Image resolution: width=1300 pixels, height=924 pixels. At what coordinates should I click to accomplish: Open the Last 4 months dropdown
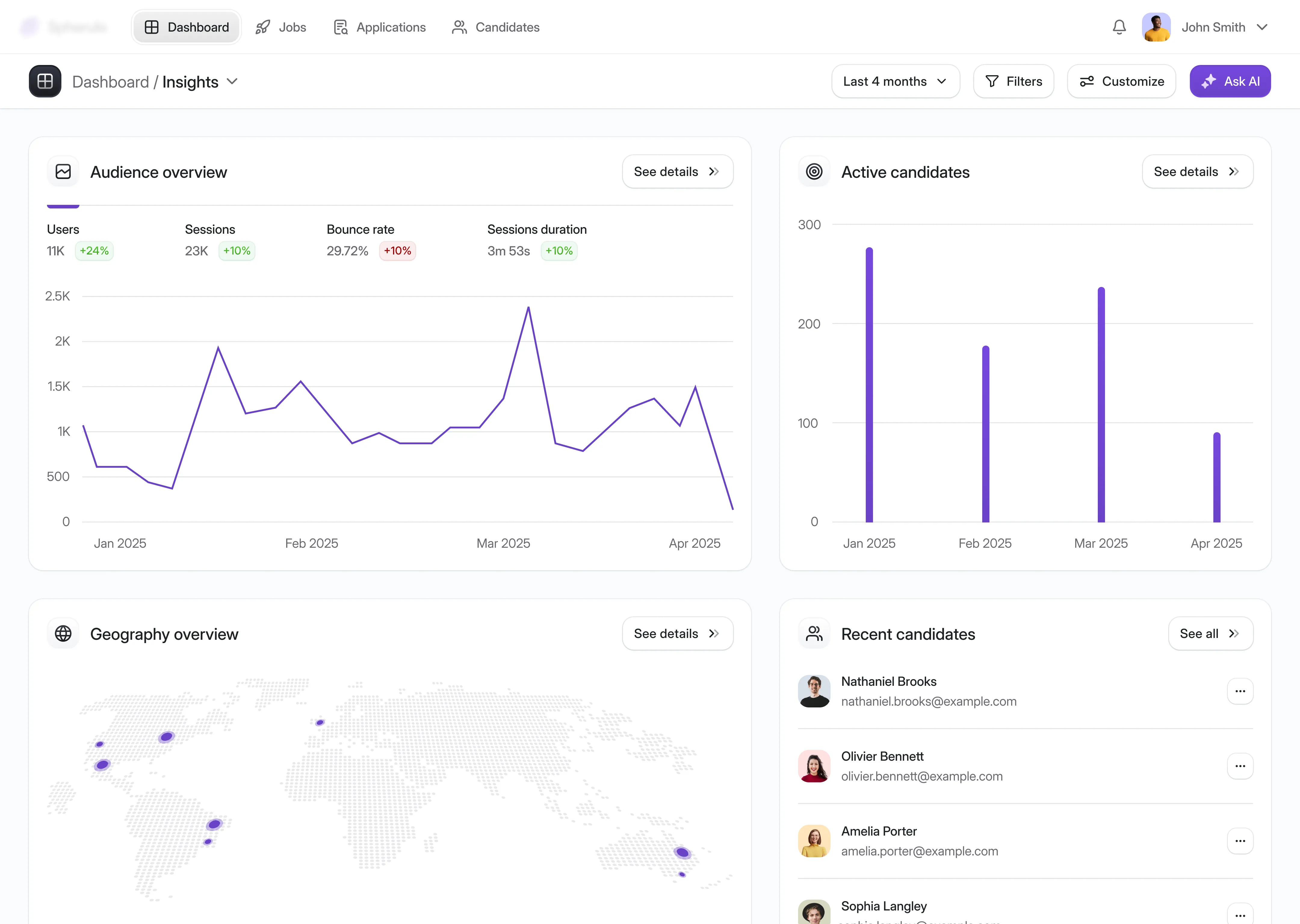pos(895,82)
